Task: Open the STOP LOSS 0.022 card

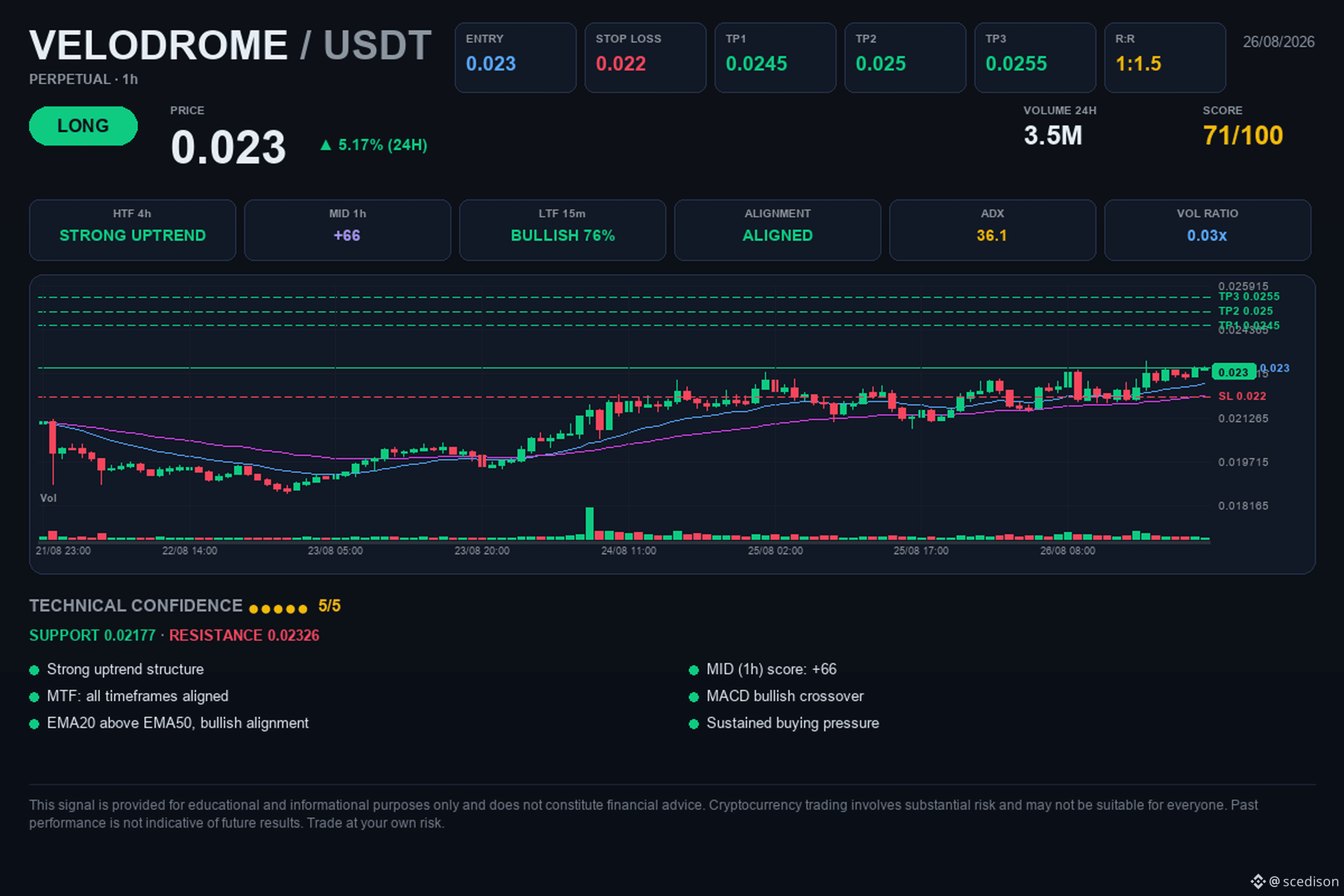Action: point(645,57)
